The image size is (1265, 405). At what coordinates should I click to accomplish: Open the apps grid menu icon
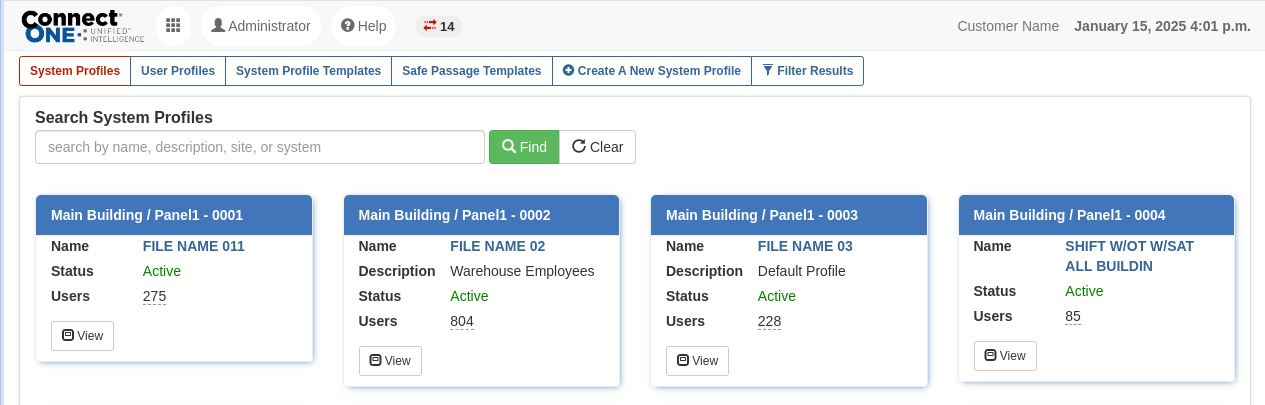tap(173, 26)
